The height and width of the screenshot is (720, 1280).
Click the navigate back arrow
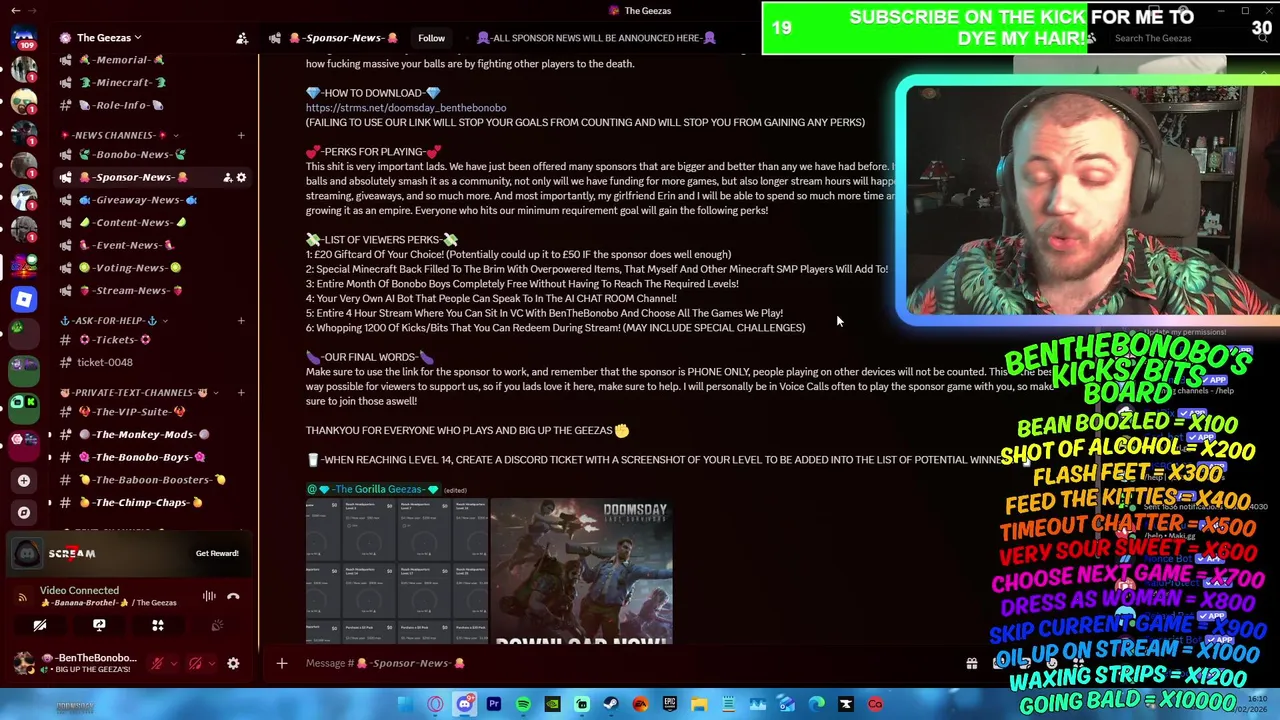pos(16,11)
